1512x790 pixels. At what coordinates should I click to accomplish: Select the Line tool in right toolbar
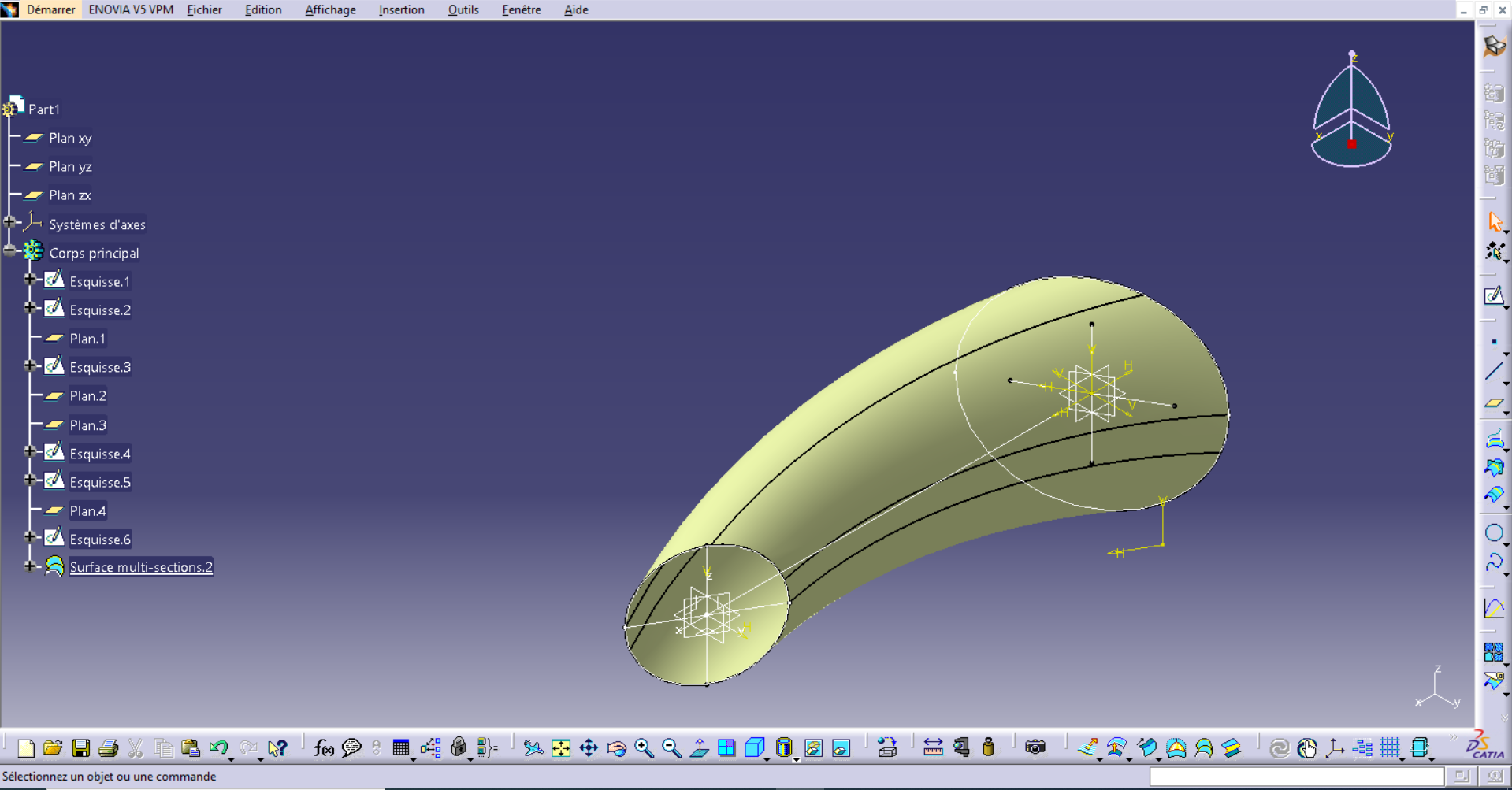pyautogui.click(x=1494, y=372)
